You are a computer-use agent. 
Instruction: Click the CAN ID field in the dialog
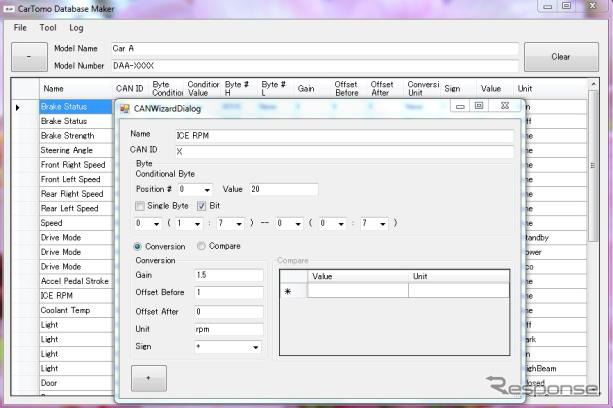coord(344,152)
